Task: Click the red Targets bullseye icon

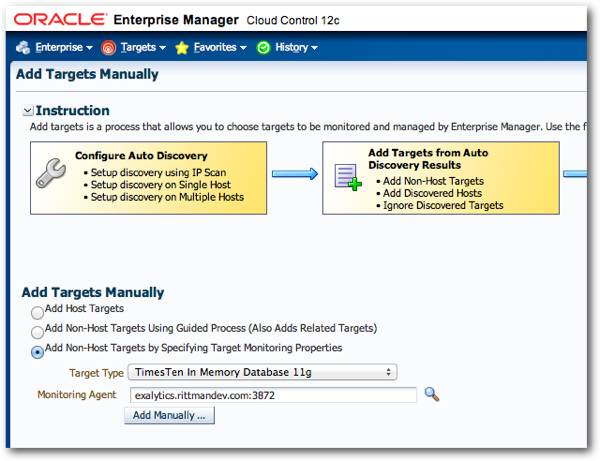Action: pyautogui.click(x=108, y=48)
